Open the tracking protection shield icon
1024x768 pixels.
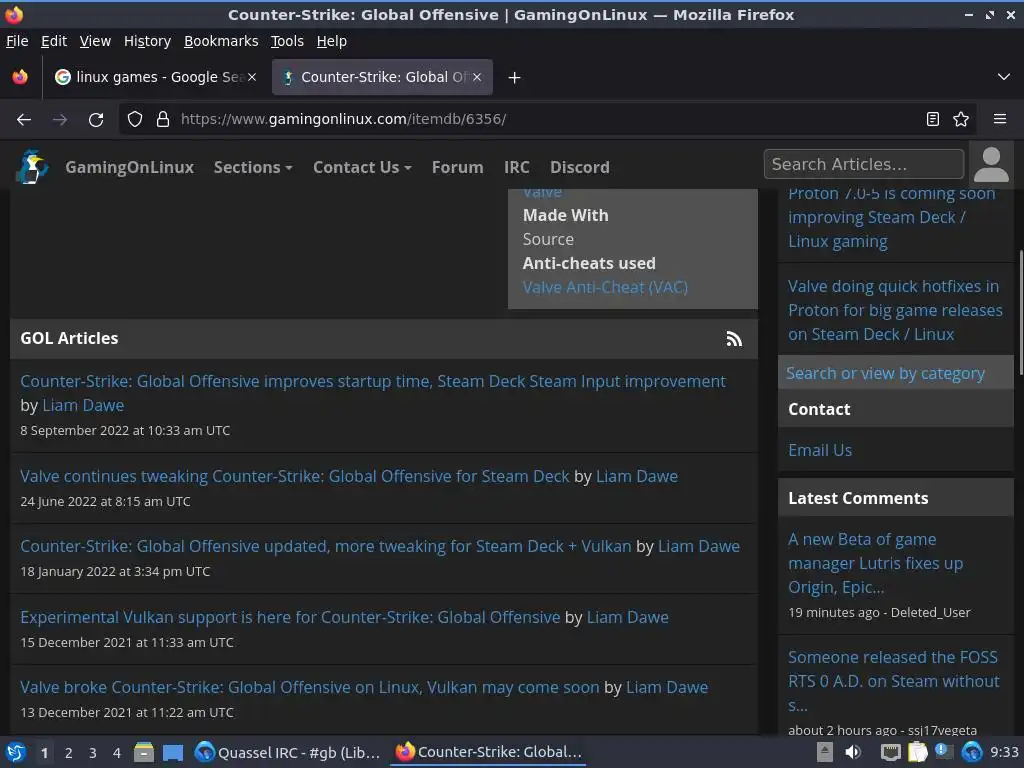pyautogui.click(x=135, y=120)
